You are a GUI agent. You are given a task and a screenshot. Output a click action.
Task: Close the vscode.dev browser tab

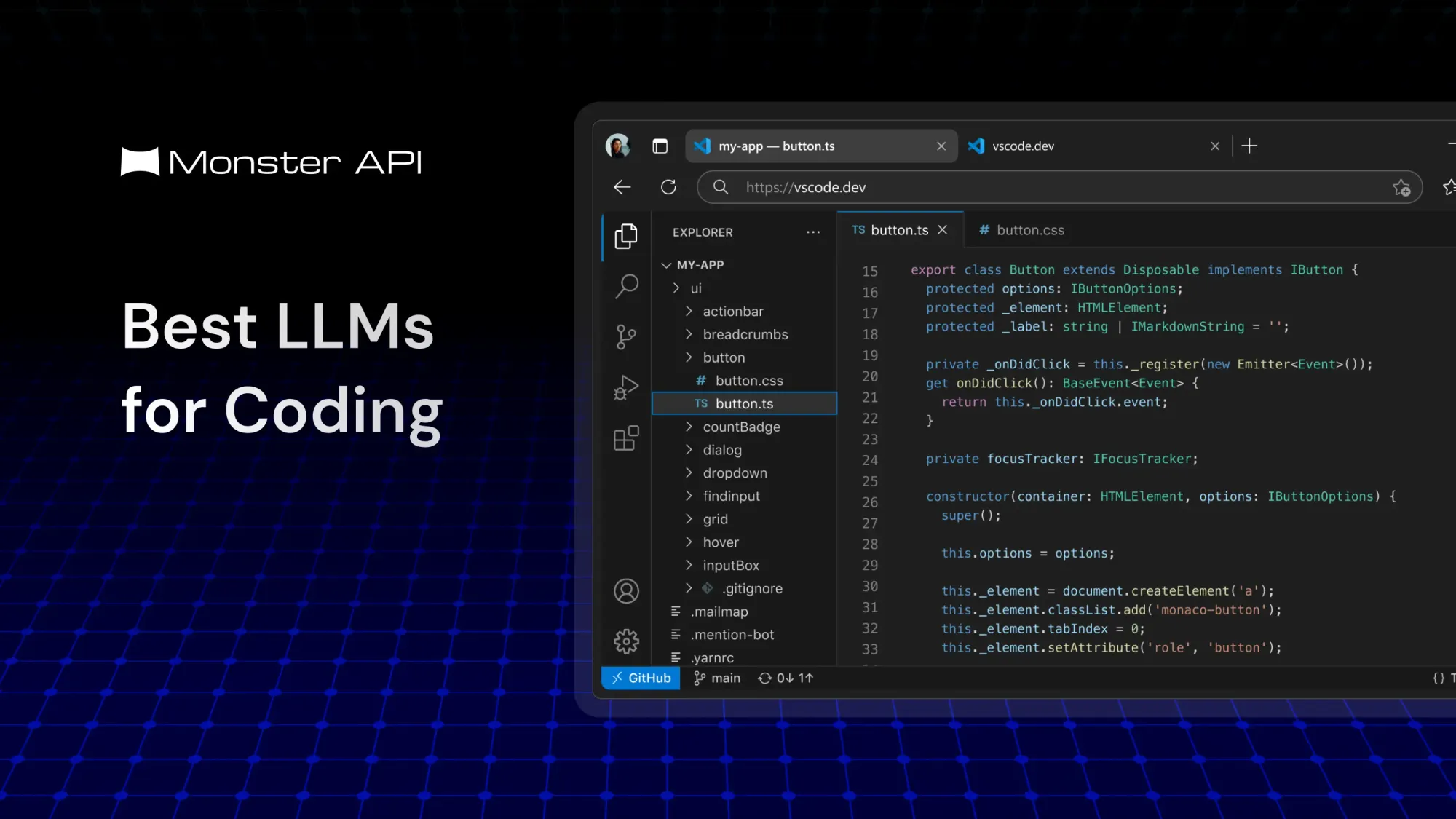point(1215,146)
